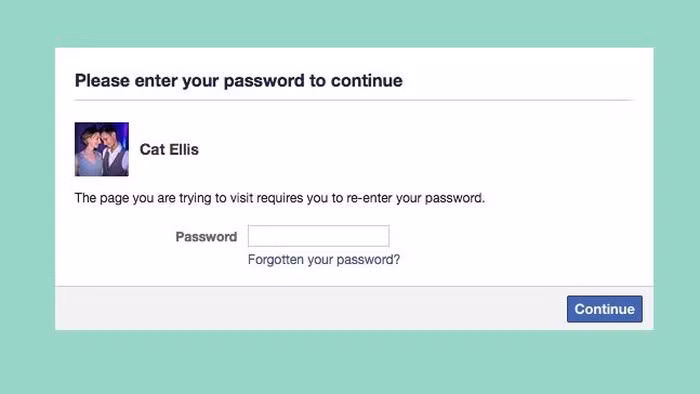Click the word 'Ellis' in the name

click(x=184, y=149)
